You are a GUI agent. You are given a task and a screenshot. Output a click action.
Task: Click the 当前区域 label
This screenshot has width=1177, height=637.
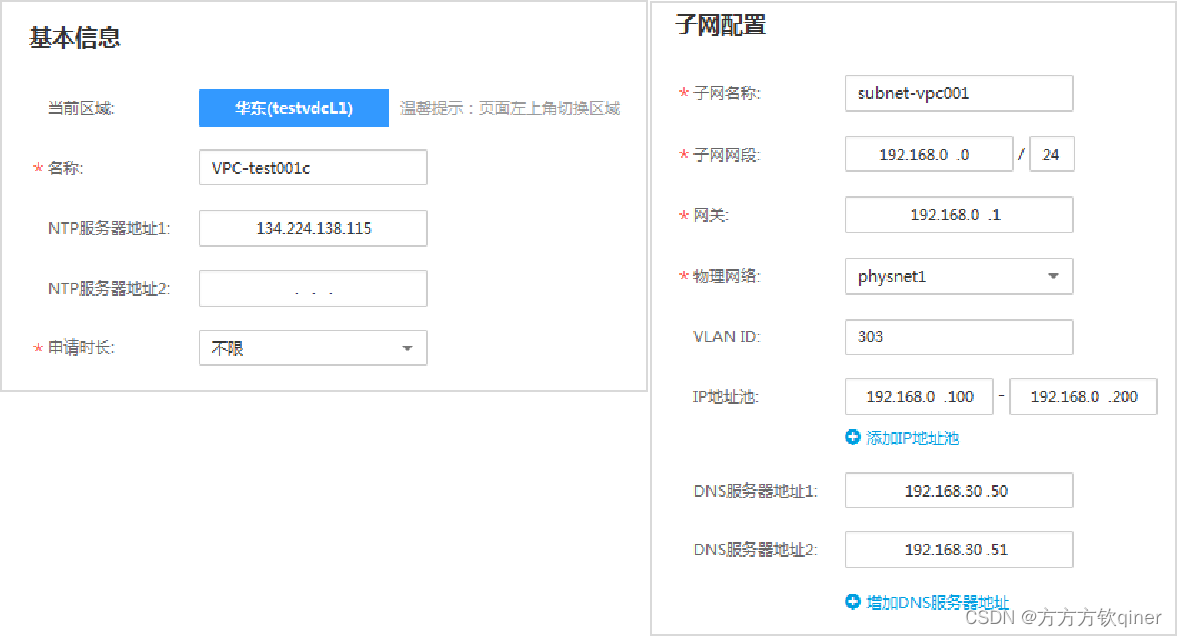pos(81,109)
